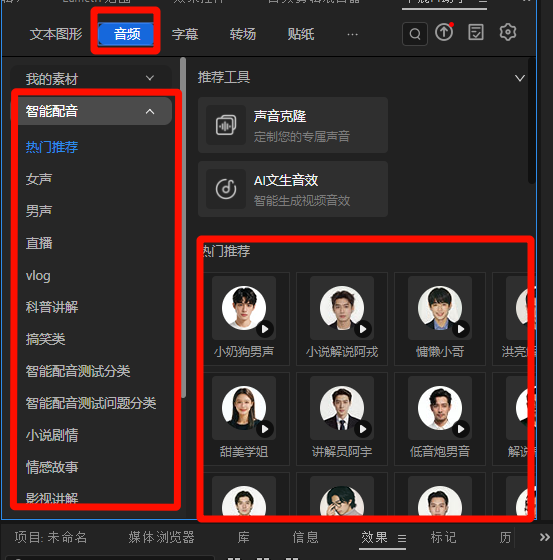This screenshot has height=560, width=553.
Task: Select the 热门推荐 category
Action: point(52,147)
